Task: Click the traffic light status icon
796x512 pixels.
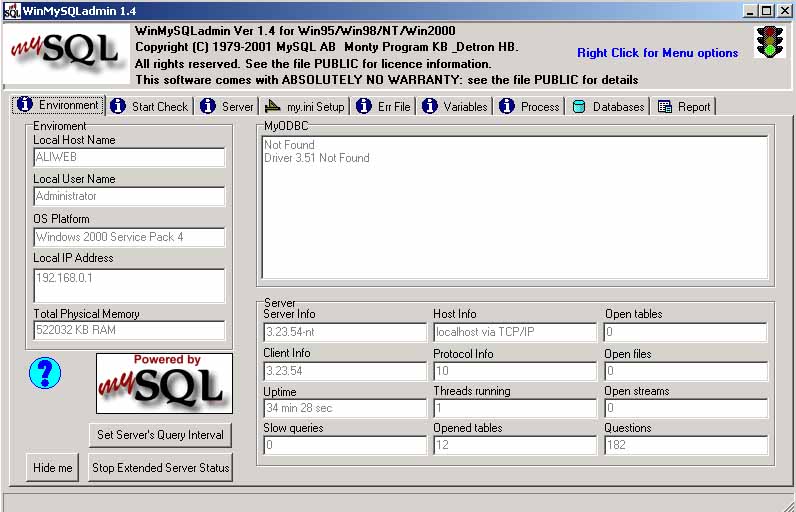Action: click(x=770, y=41)
